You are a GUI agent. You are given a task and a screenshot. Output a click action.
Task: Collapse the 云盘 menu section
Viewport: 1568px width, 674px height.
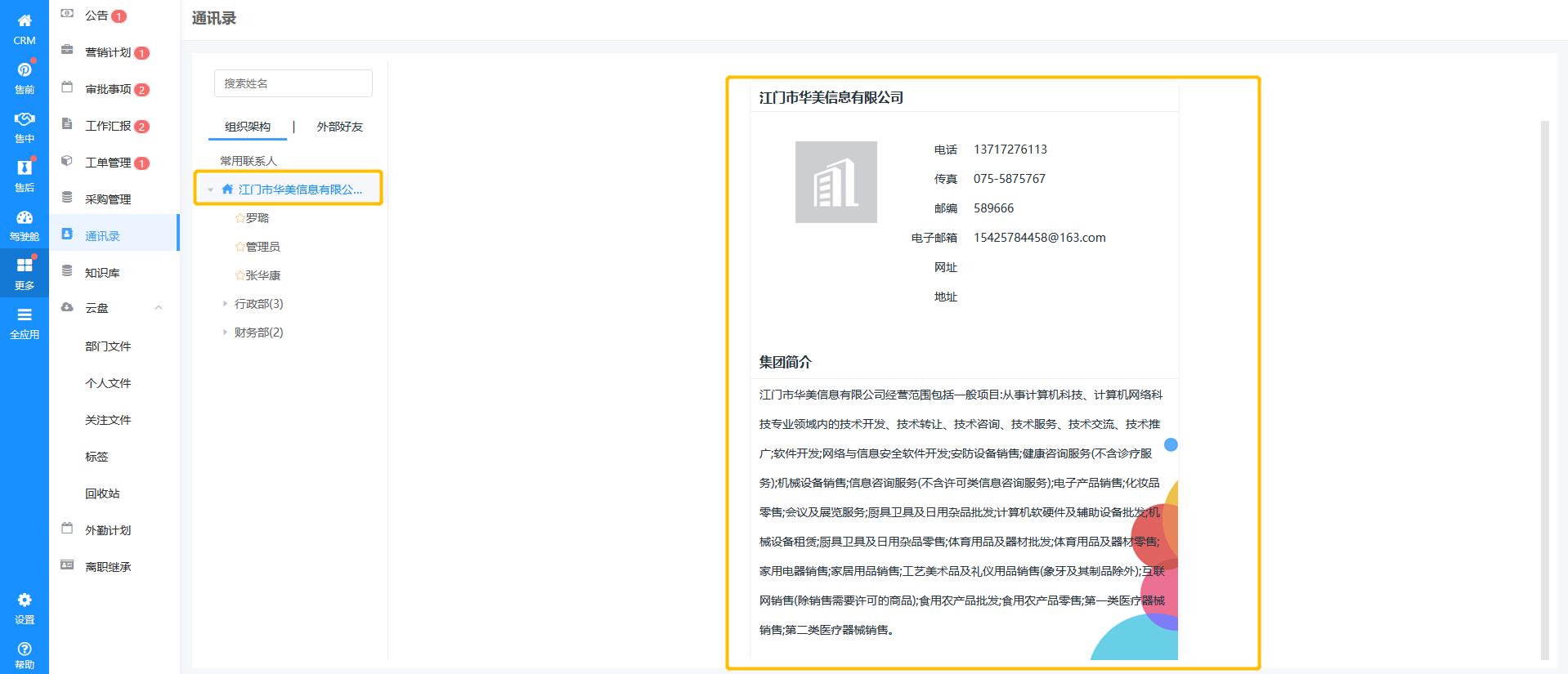(159, 308)
